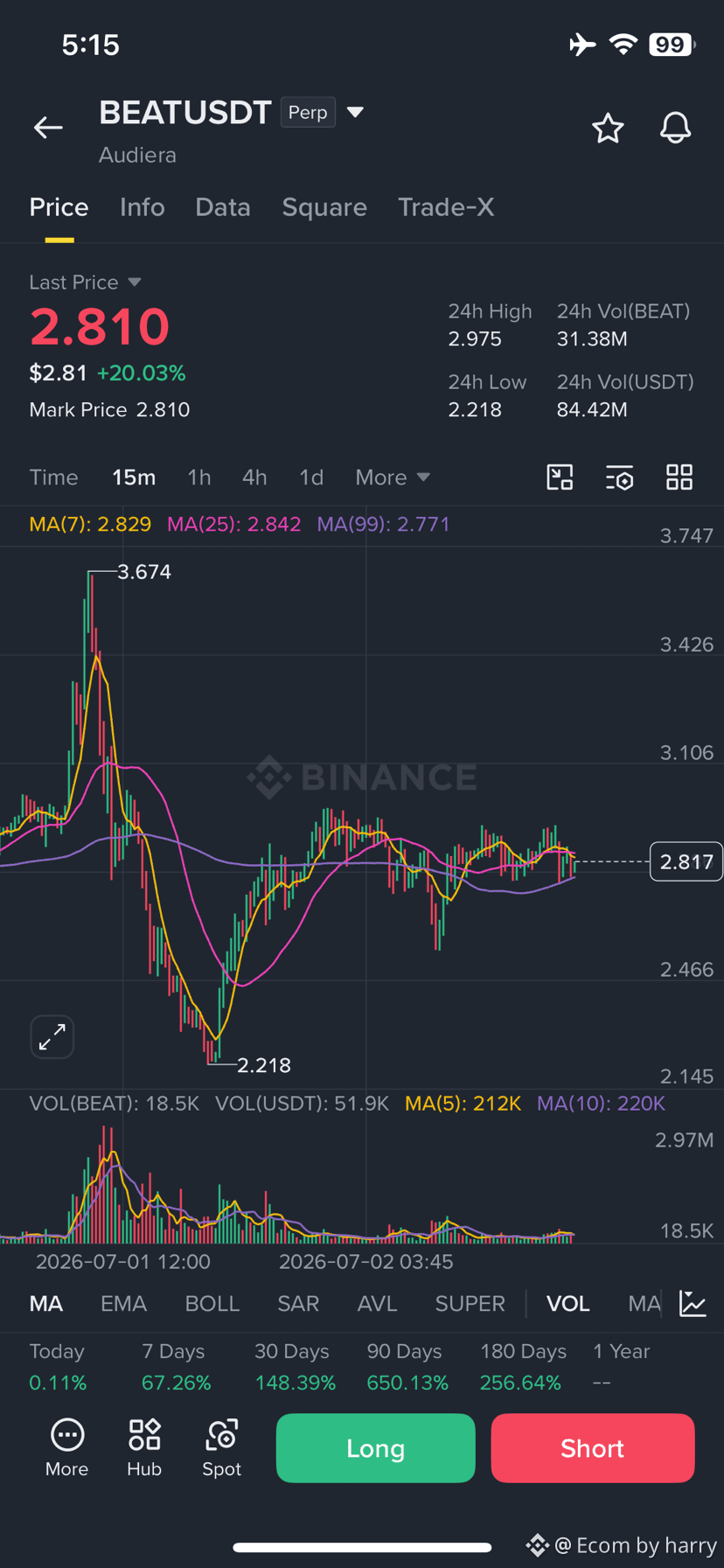
Task: Tap the 180 Days 256.64% performance
Action: [523, 1367]
